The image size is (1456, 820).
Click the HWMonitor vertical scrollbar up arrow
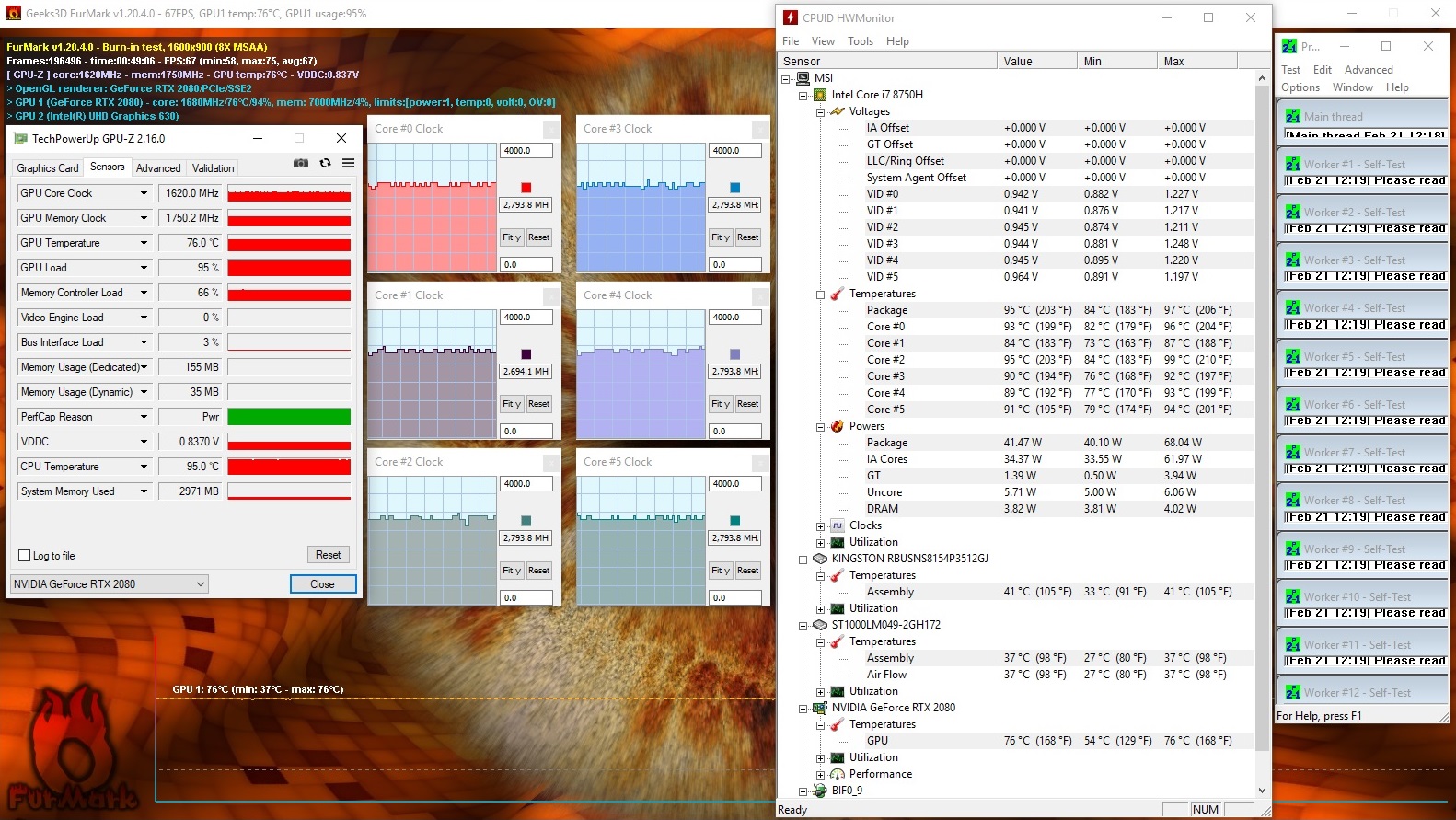click(x=1262, y=78)
